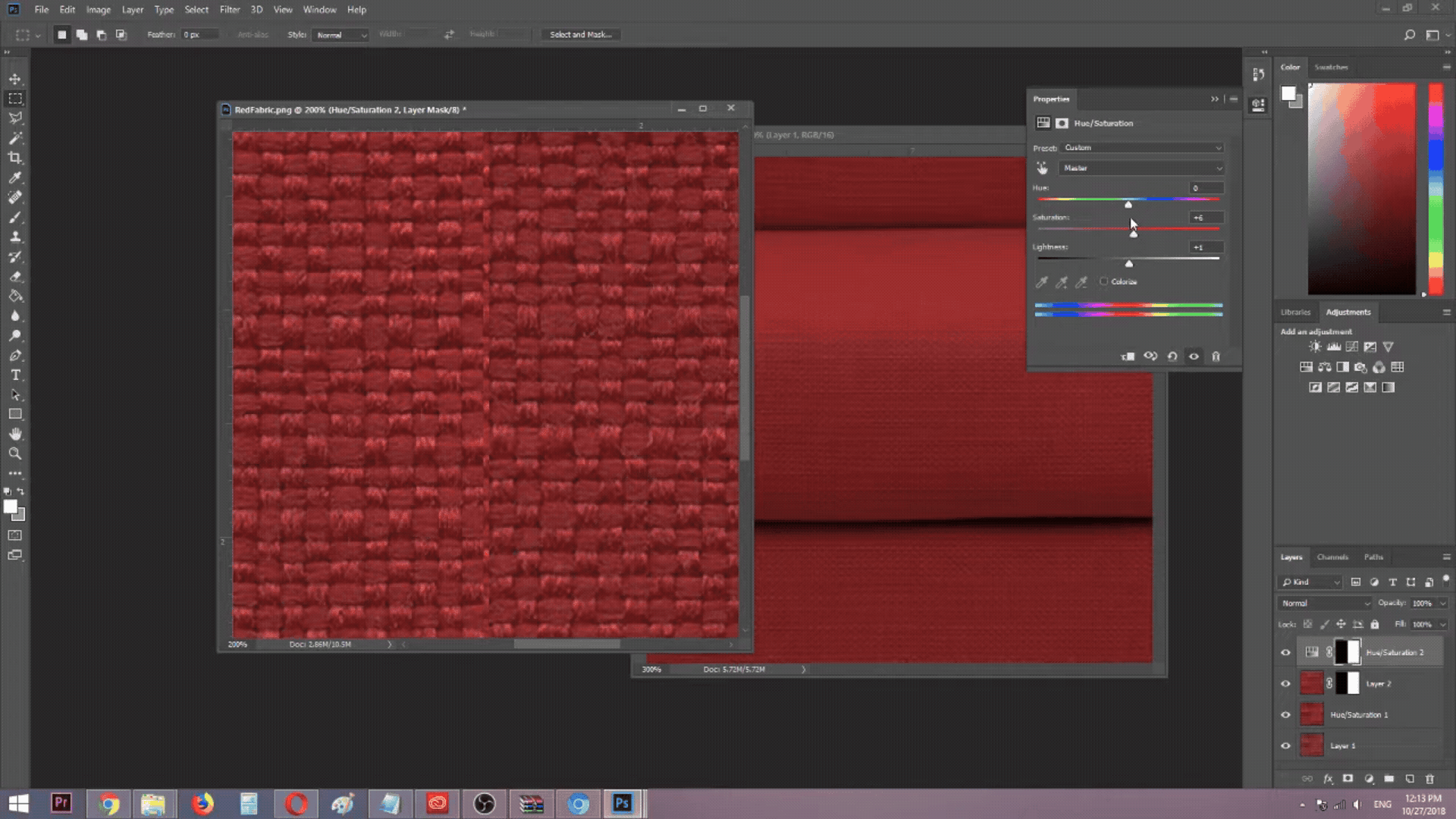Hide the Layer 1 layer
1456x819 pixels.
coord(1285,745)
